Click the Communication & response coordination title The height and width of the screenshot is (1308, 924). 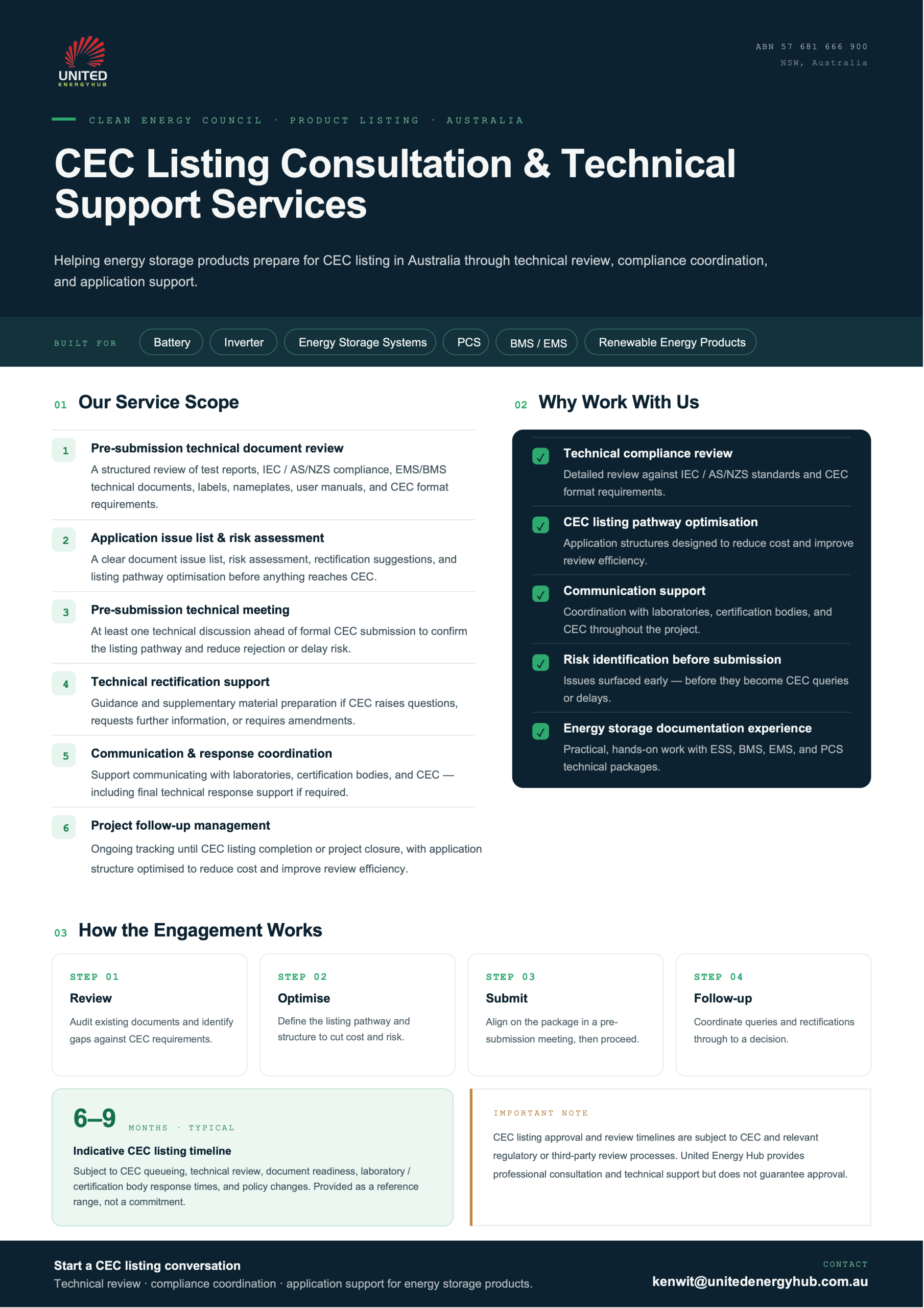pos(211,753)
